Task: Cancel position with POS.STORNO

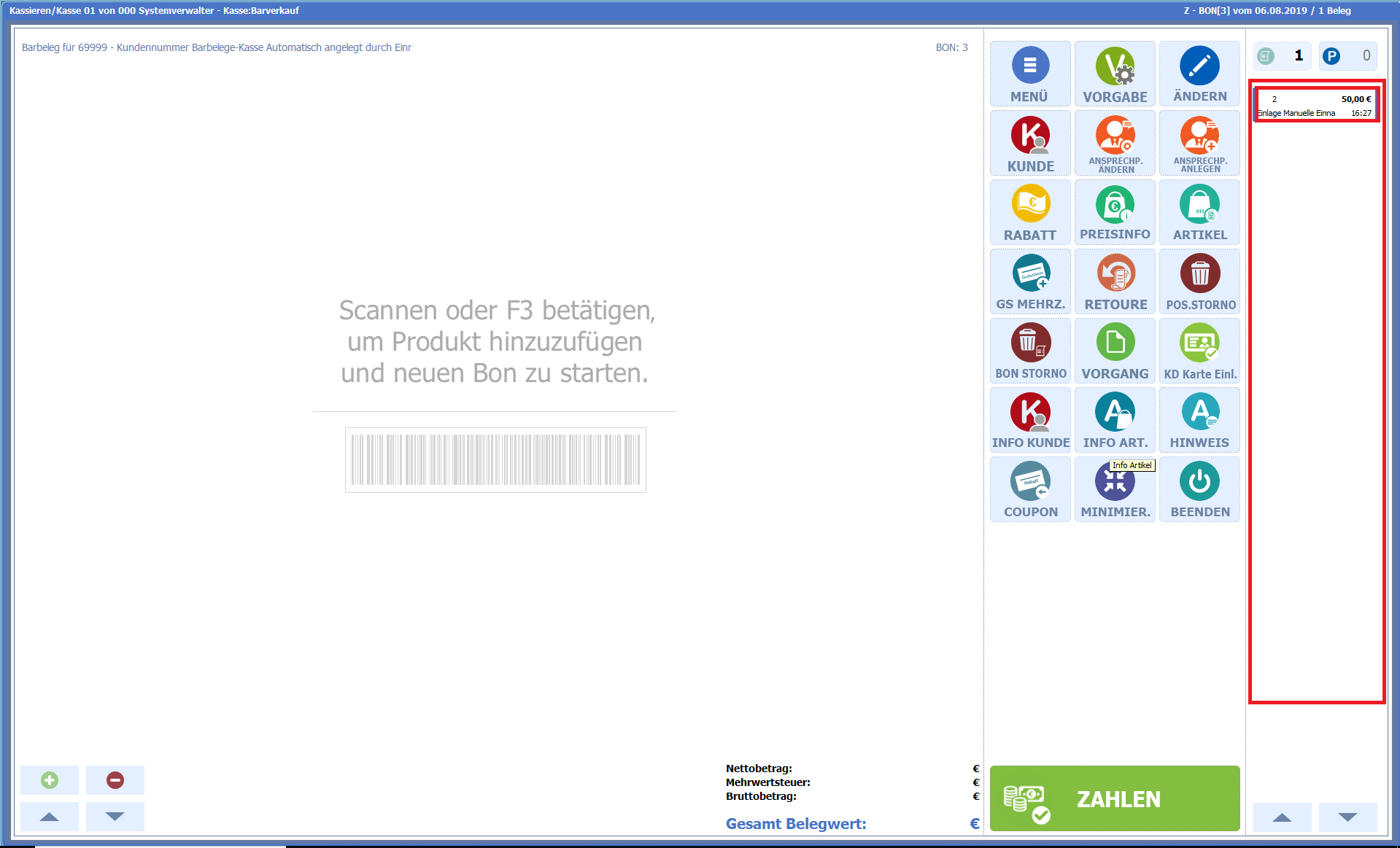Action: pyautogui.click(x=1199, y=281)
